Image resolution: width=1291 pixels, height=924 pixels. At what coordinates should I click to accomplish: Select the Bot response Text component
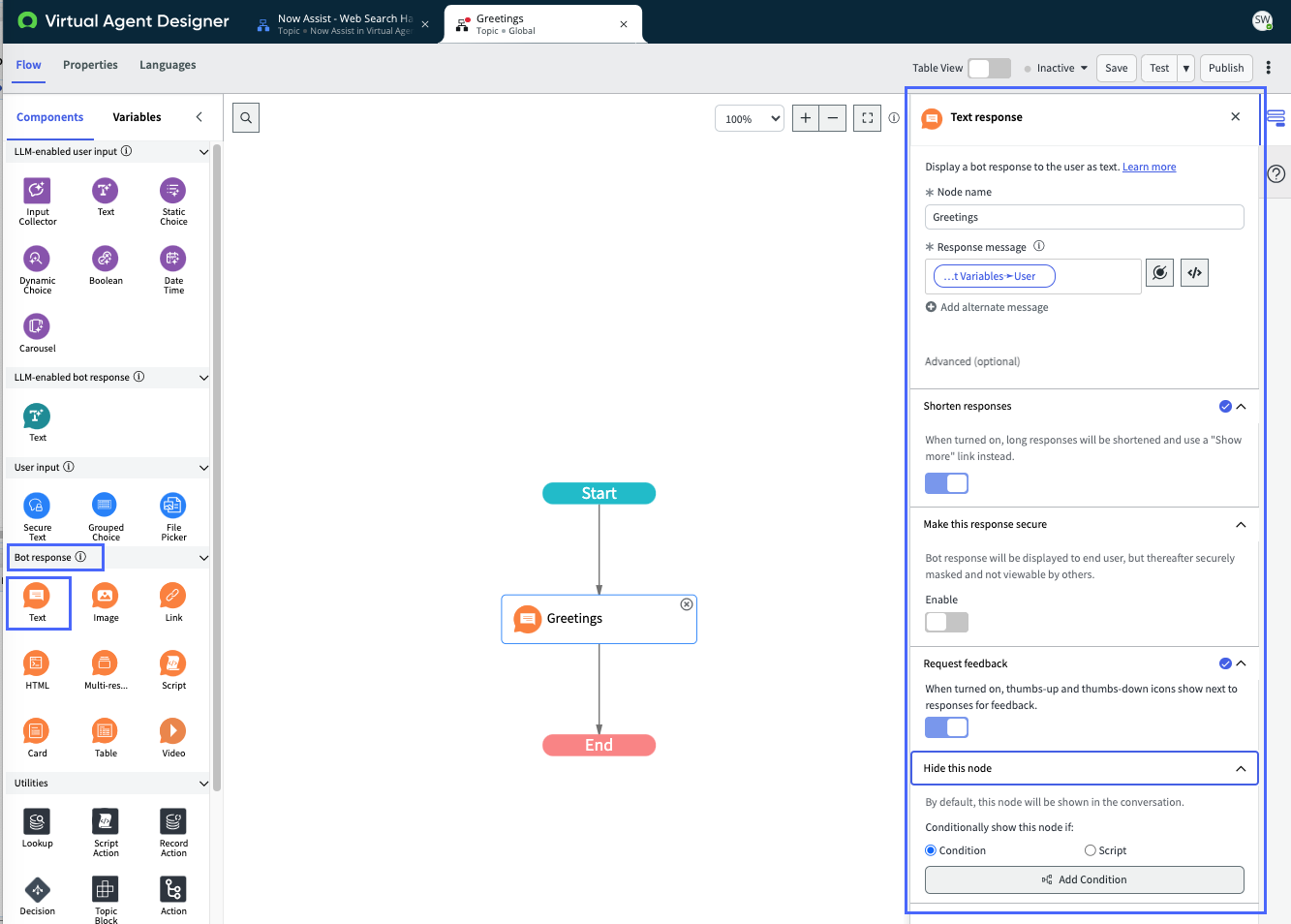click(x=38, y=603)
